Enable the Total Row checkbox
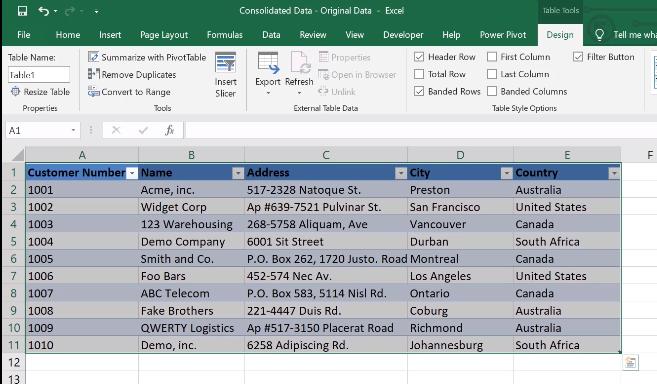This screenshot has width=657, height=384. click(419, 74)
